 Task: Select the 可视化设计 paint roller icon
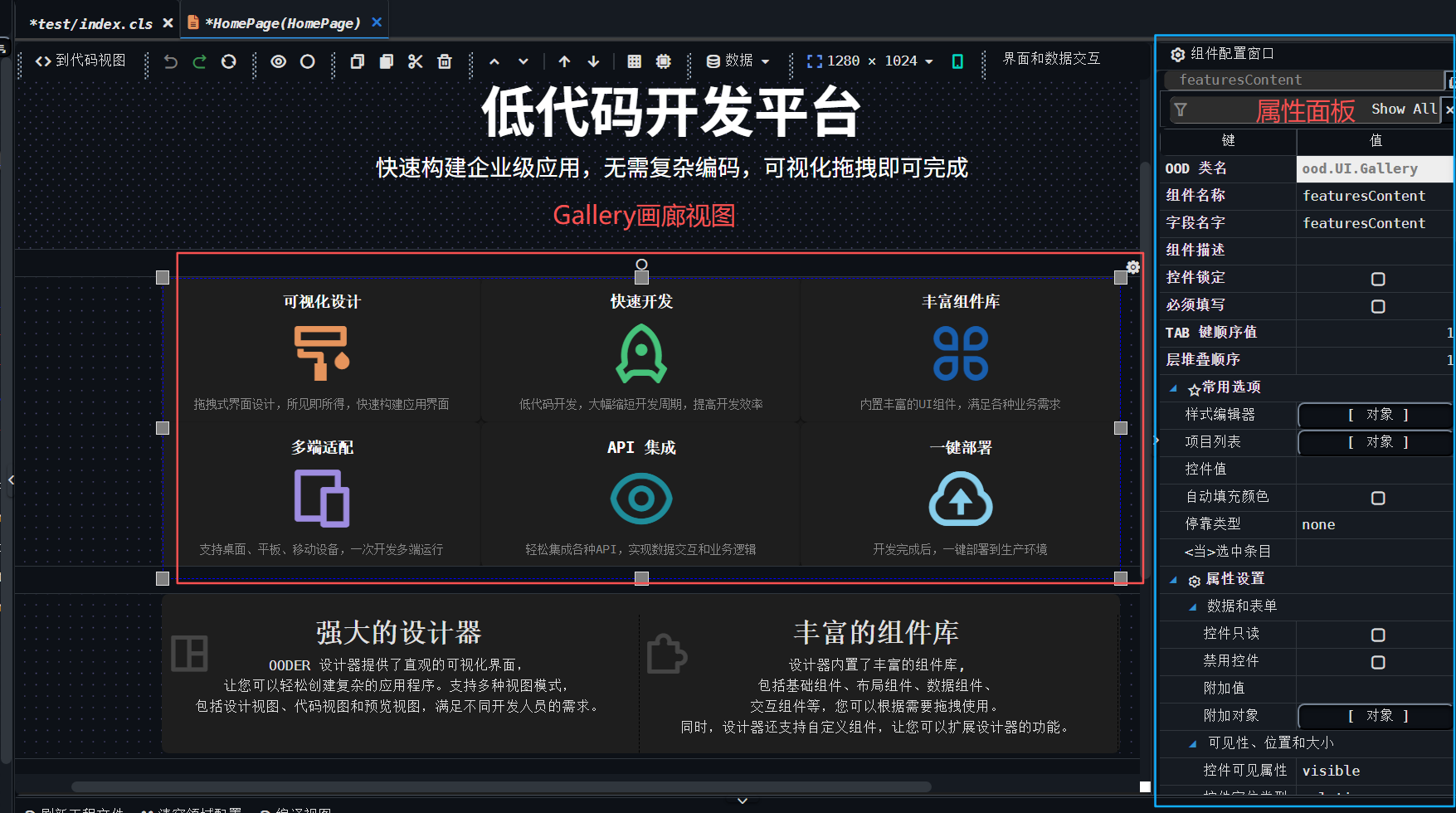(x=322, y=353)
